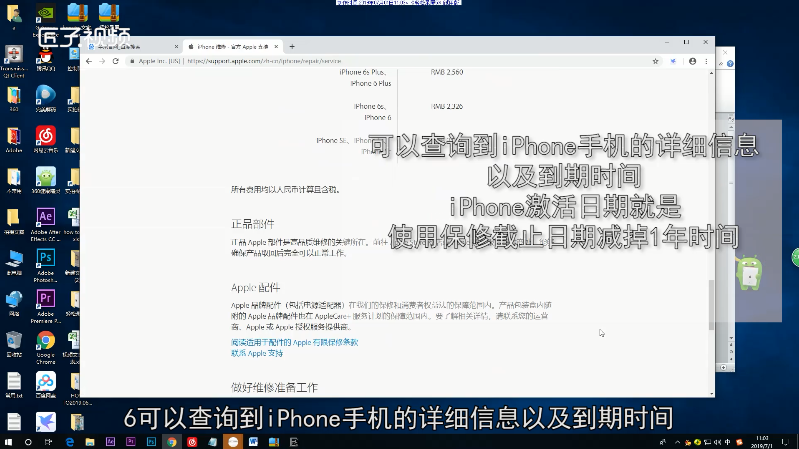This screenshot has width=799, height=449.
Task: Open Microsoft Edge from the taskbar
Action: pyautogui.click(x=67, y=441)
